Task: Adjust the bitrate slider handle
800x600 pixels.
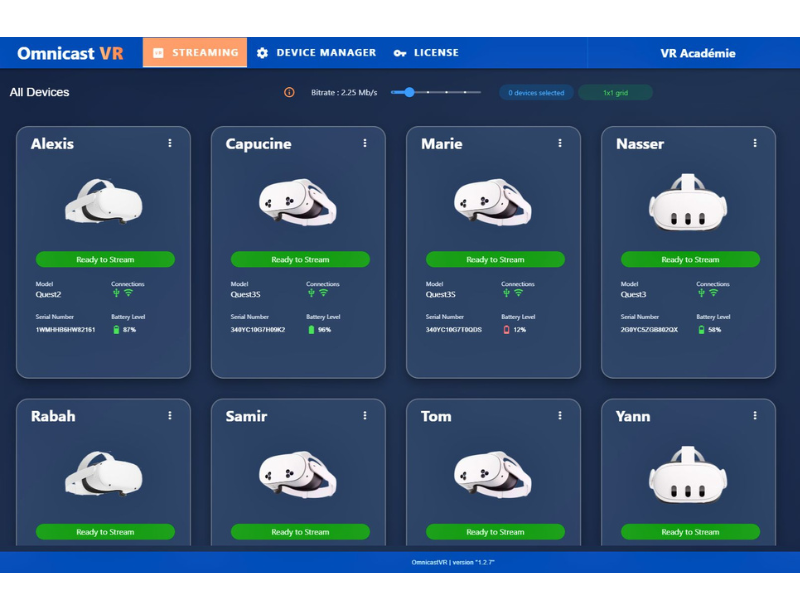Action: [x=409, y=92]
